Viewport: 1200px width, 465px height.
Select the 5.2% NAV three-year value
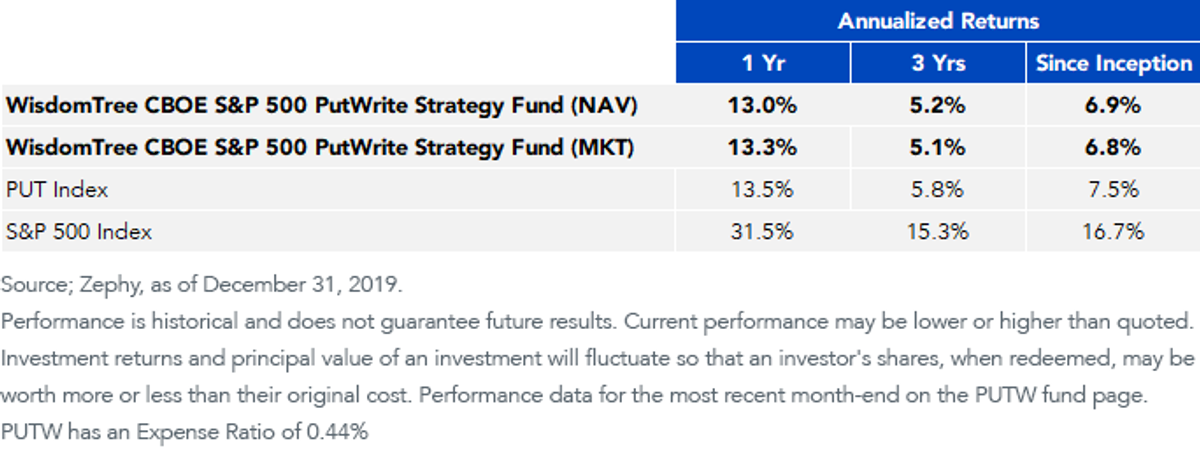click(x=938, y=105)
